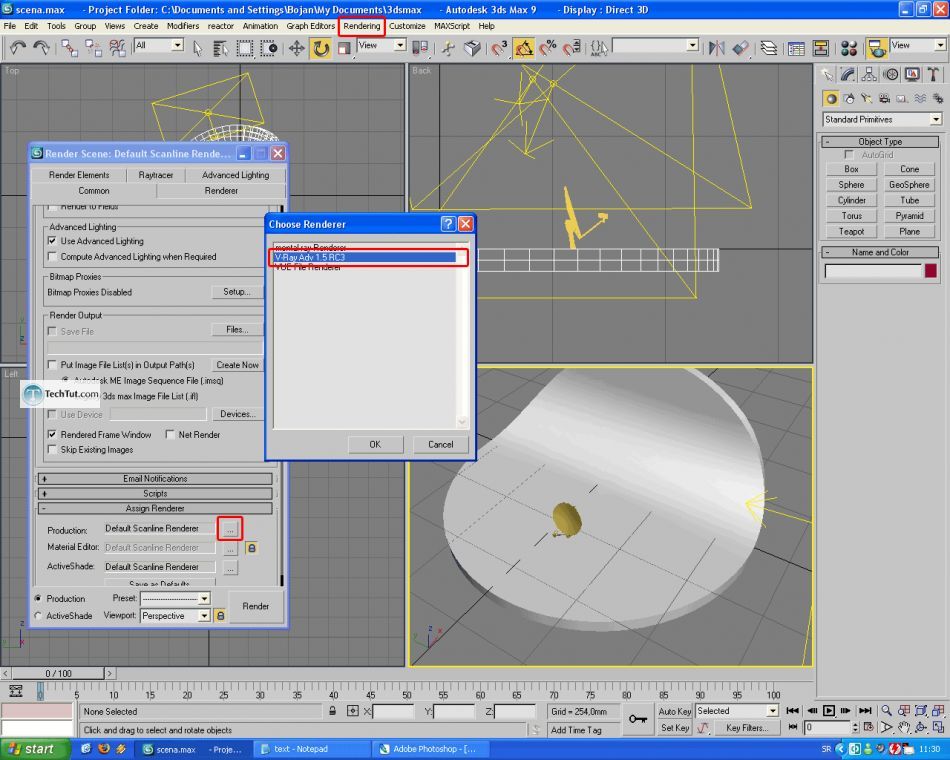Open the Material Editor spheres icon
Screen dimensions: 950x760
[x=849, y=48]
